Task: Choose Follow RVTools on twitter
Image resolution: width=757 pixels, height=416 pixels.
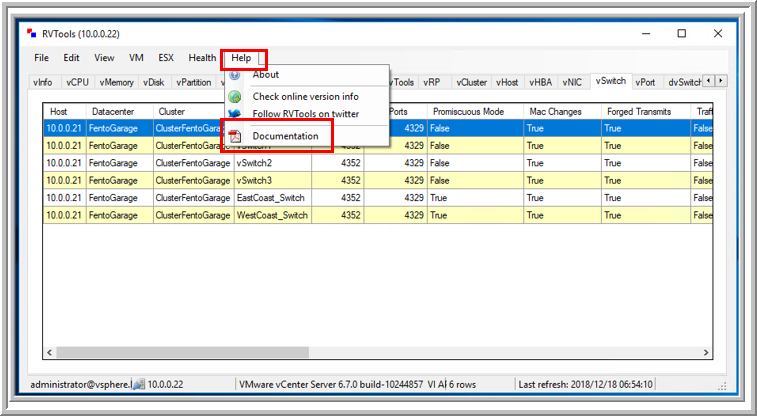Action: [x=305, y=114]
